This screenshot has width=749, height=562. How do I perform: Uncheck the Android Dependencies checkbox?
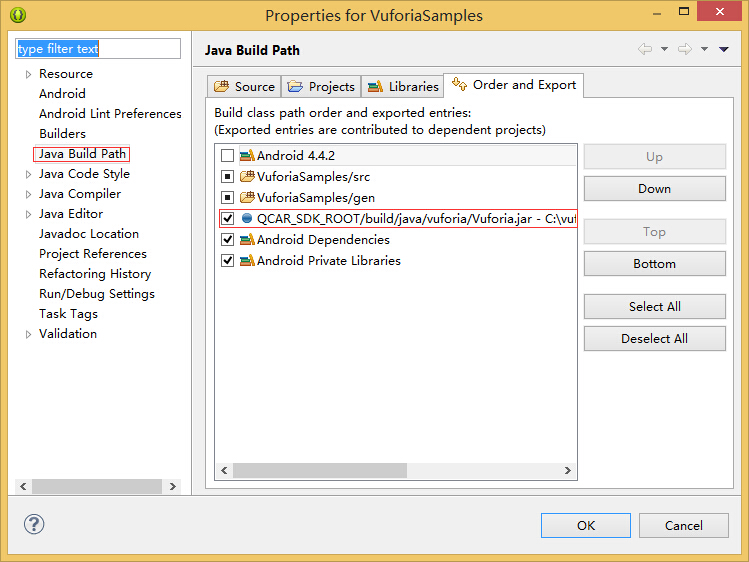tap(227, 240)
